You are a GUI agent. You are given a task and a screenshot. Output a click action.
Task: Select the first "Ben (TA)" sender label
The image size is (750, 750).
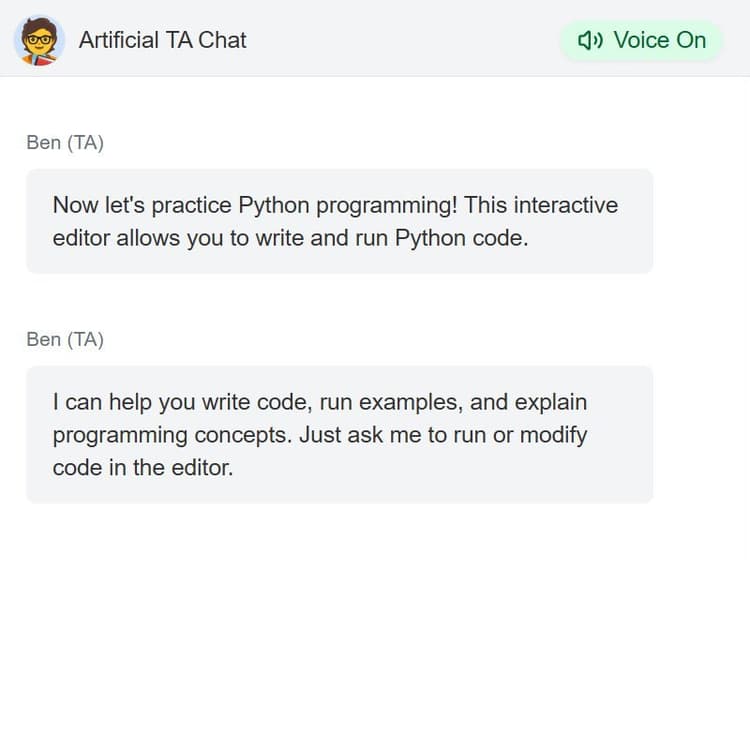(65, 143)
